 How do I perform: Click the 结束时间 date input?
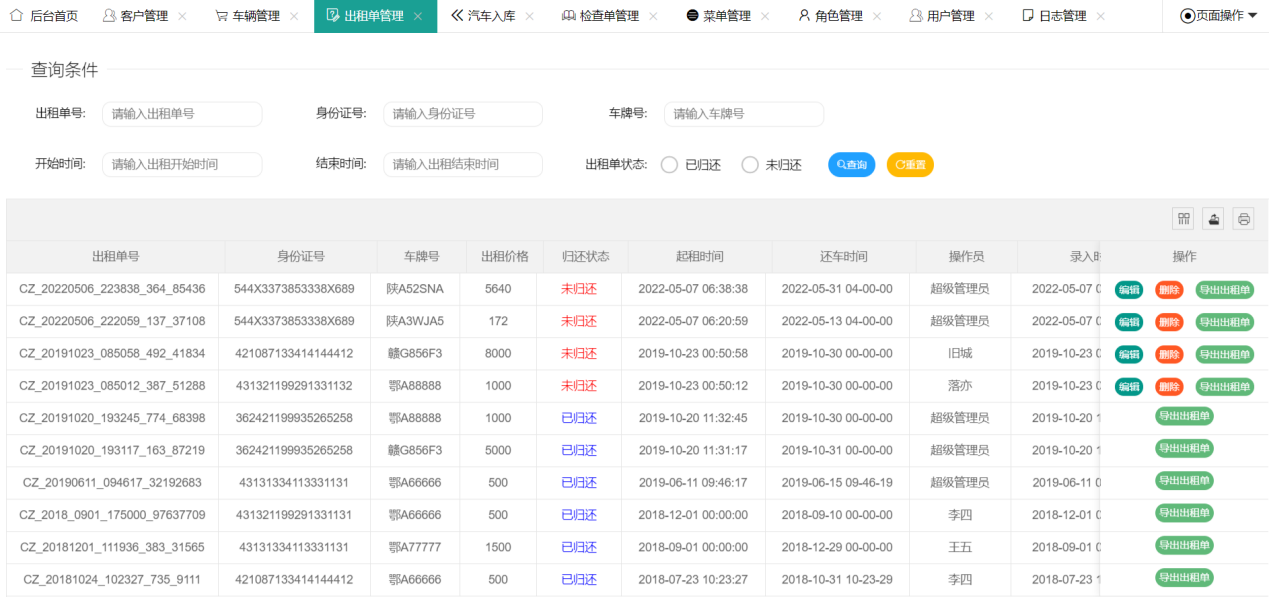tap(463, 164)
